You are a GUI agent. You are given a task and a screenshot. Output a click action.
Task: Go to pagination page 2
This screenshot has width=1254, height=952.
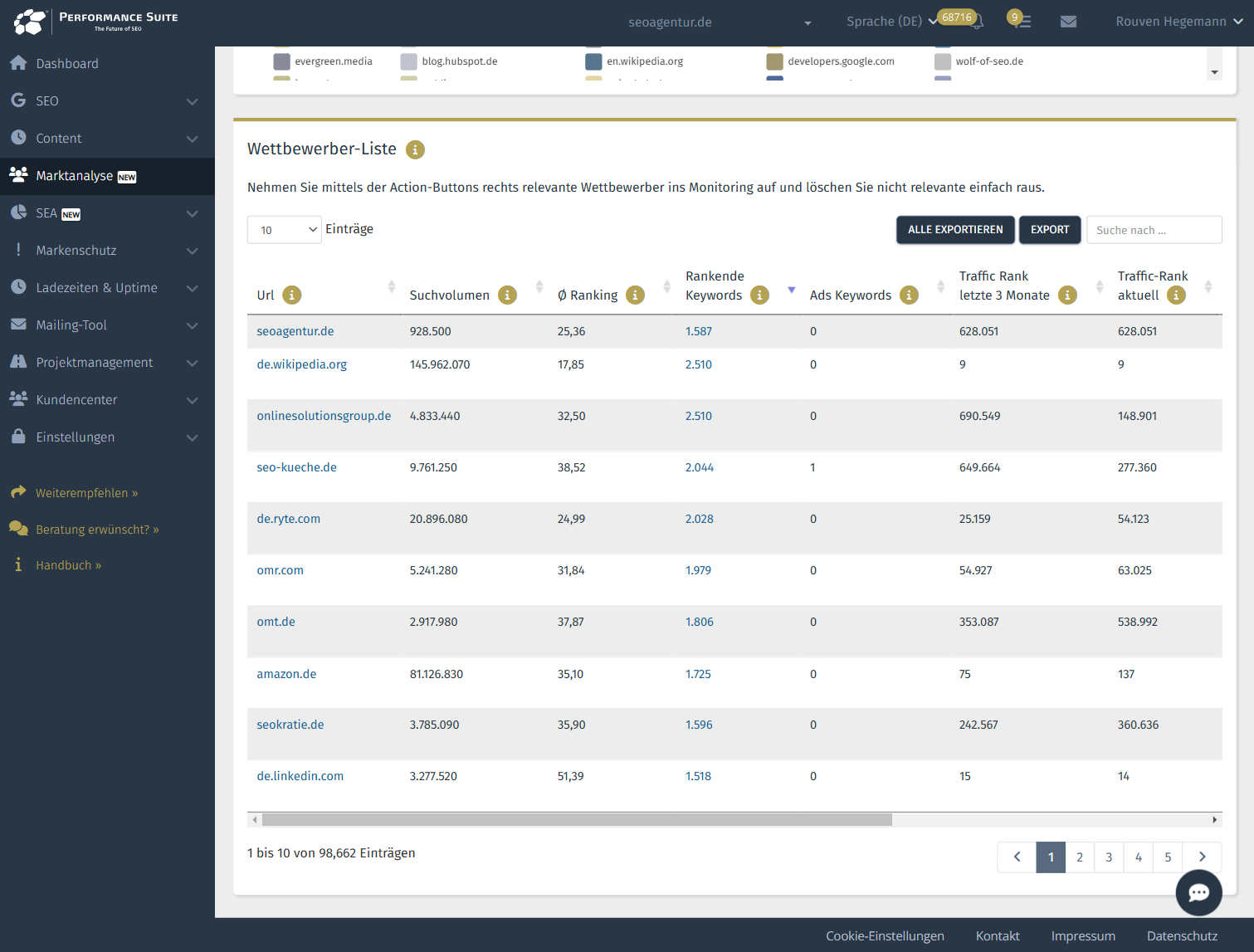(x=1080, y=857)
